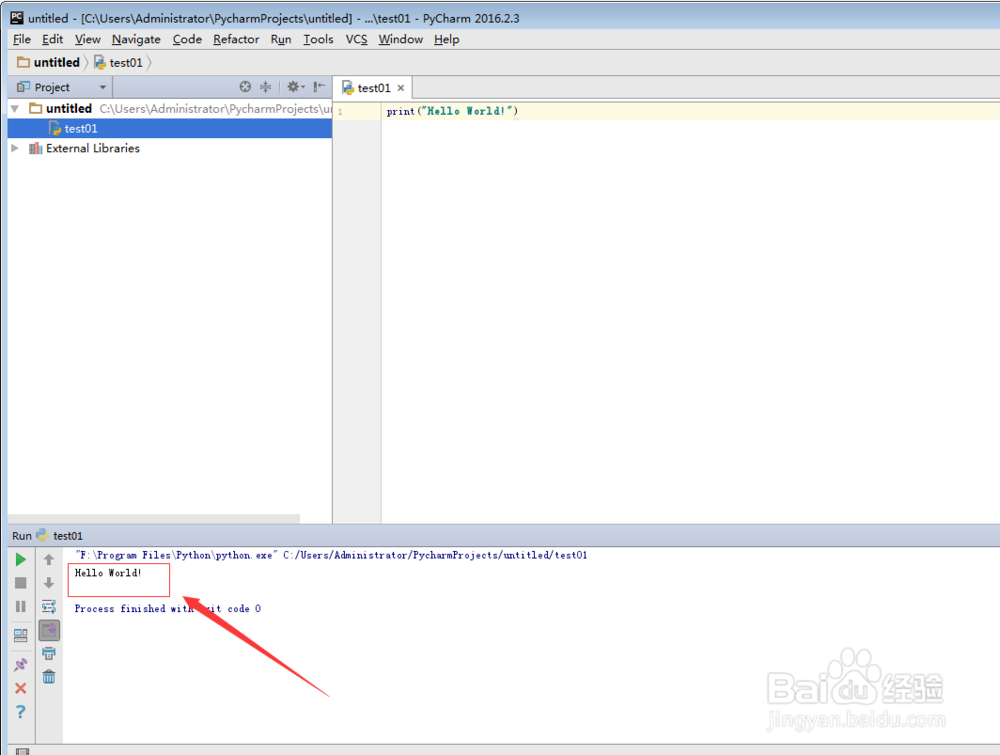The width and height of the screenshot is (1000, 755).
Task: Click the print Hello World code line
Action: click(452, 111)
